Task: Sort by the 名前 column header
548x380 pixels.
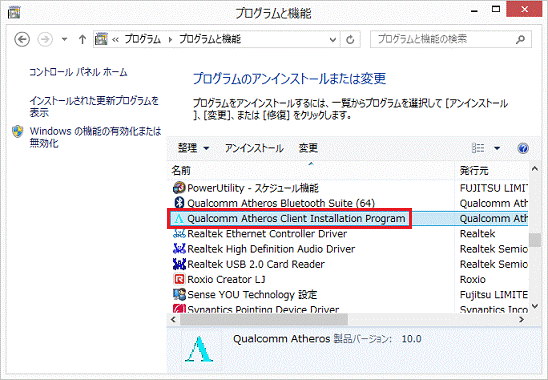Action: tap(310, 171)
